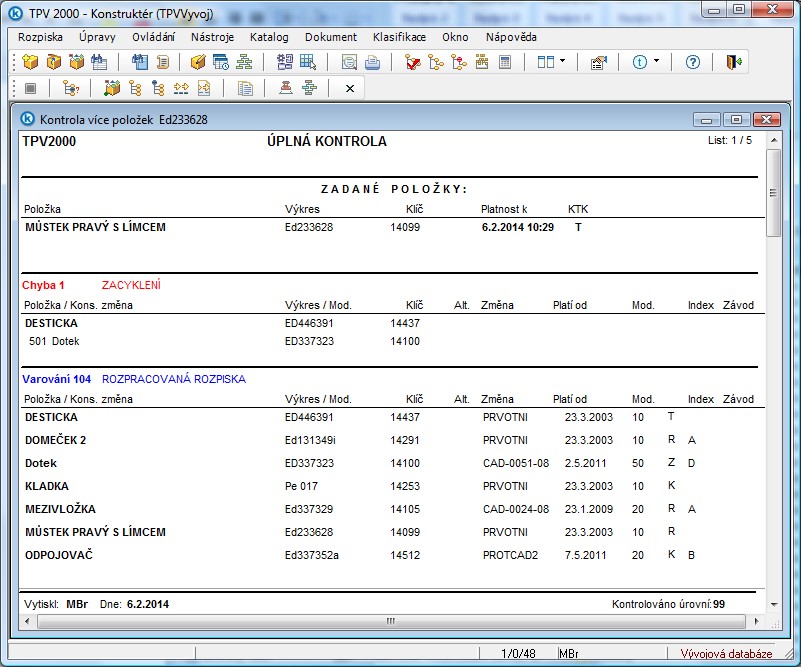
Task: Click the DOMEČEK 2 row name
Action: 56,440
